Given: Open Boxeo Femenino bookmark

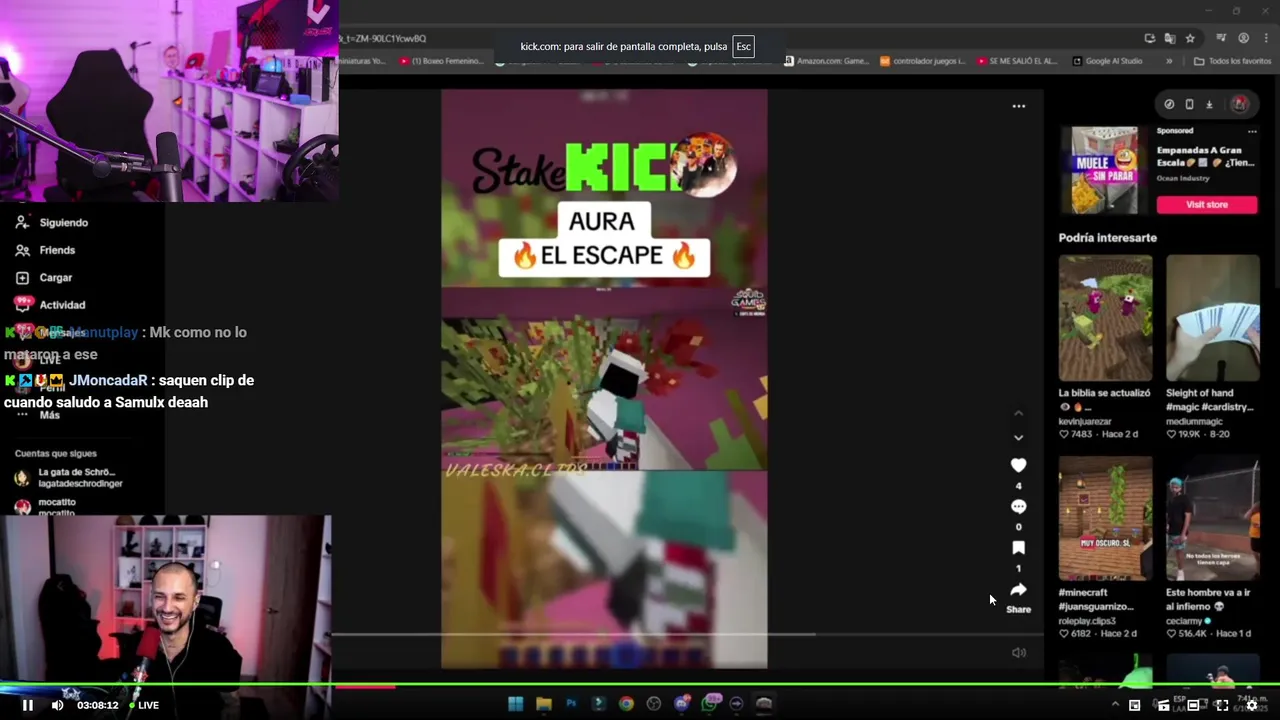Looking at the screenshot, I should click(x=443, y=61).
